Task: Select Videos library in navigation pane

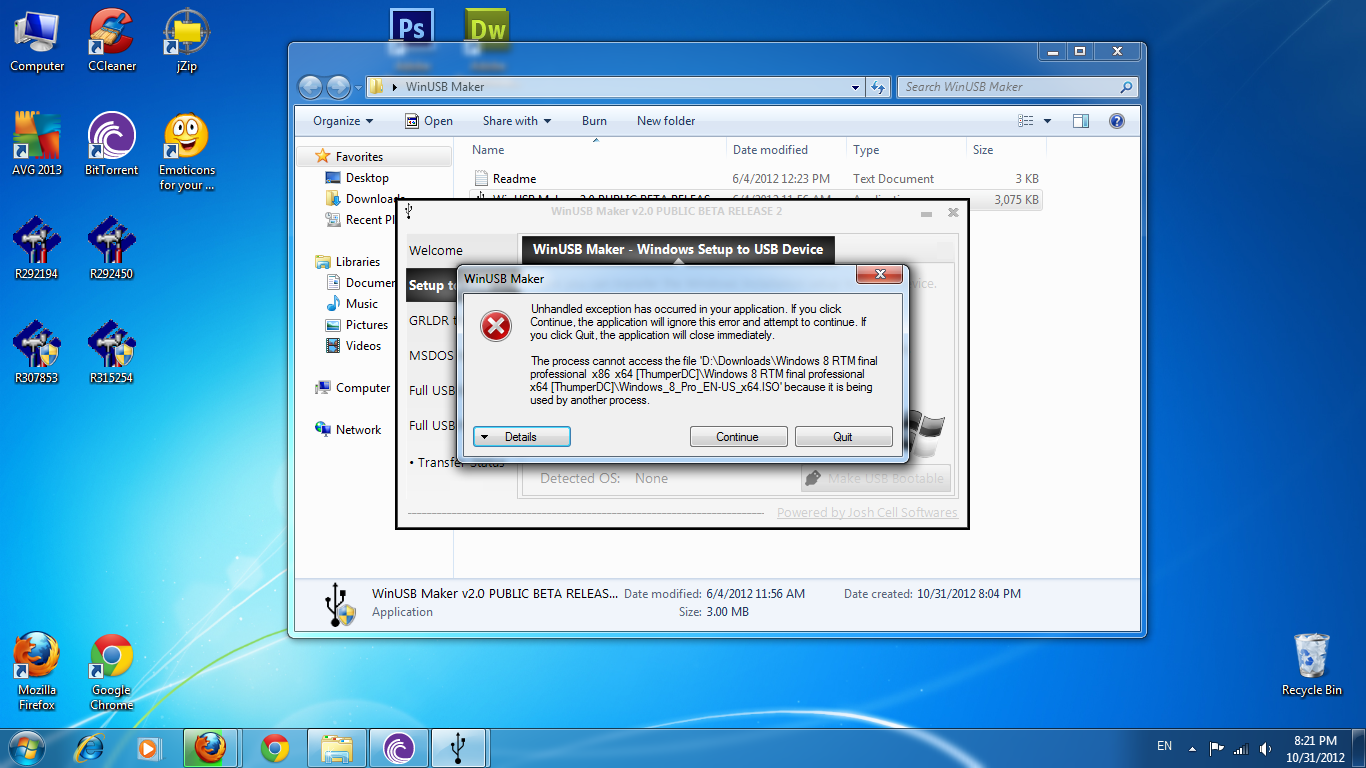Action: click(363, 346)
